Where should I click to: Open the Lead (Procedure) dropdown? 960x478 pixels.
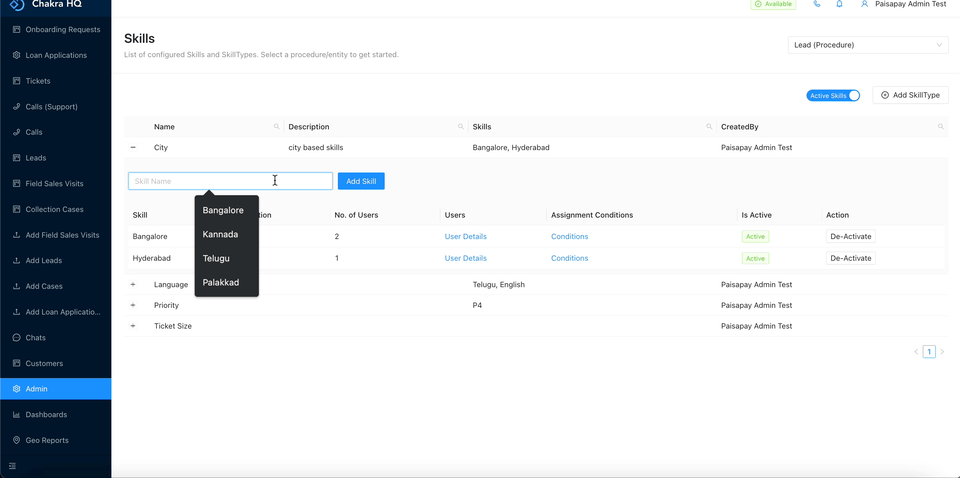[x=867, y=45]
